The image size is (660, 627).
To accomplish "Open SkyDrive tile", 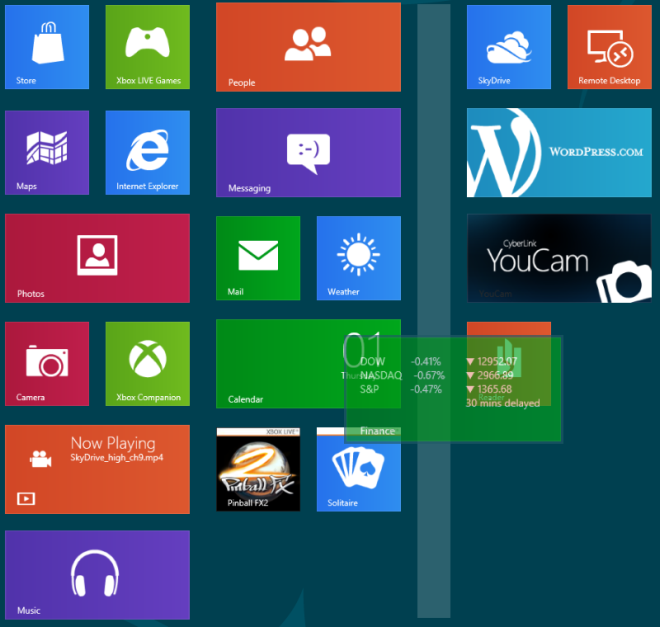I will pos(508,47).
